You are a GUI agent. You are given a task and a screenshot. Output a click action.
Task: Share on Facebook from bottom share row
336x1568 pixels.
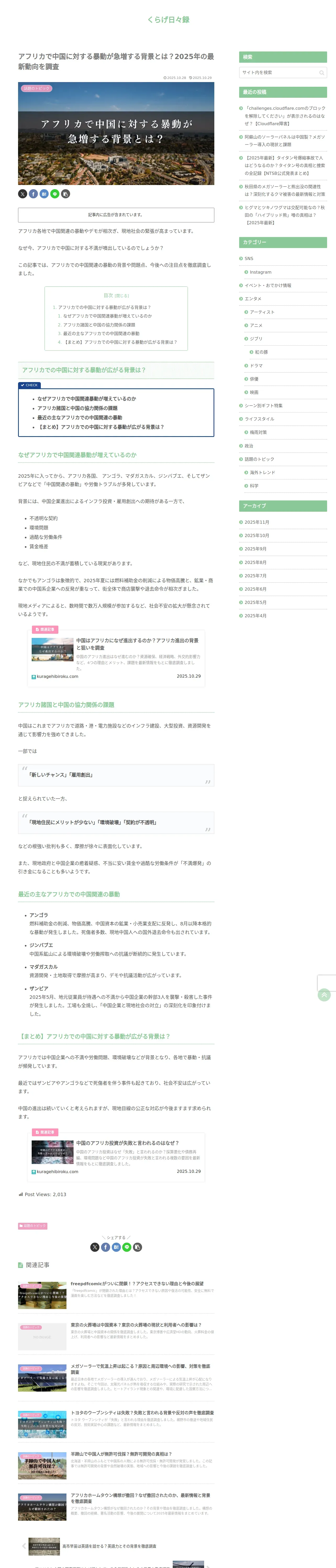[x=105, y=1247]
